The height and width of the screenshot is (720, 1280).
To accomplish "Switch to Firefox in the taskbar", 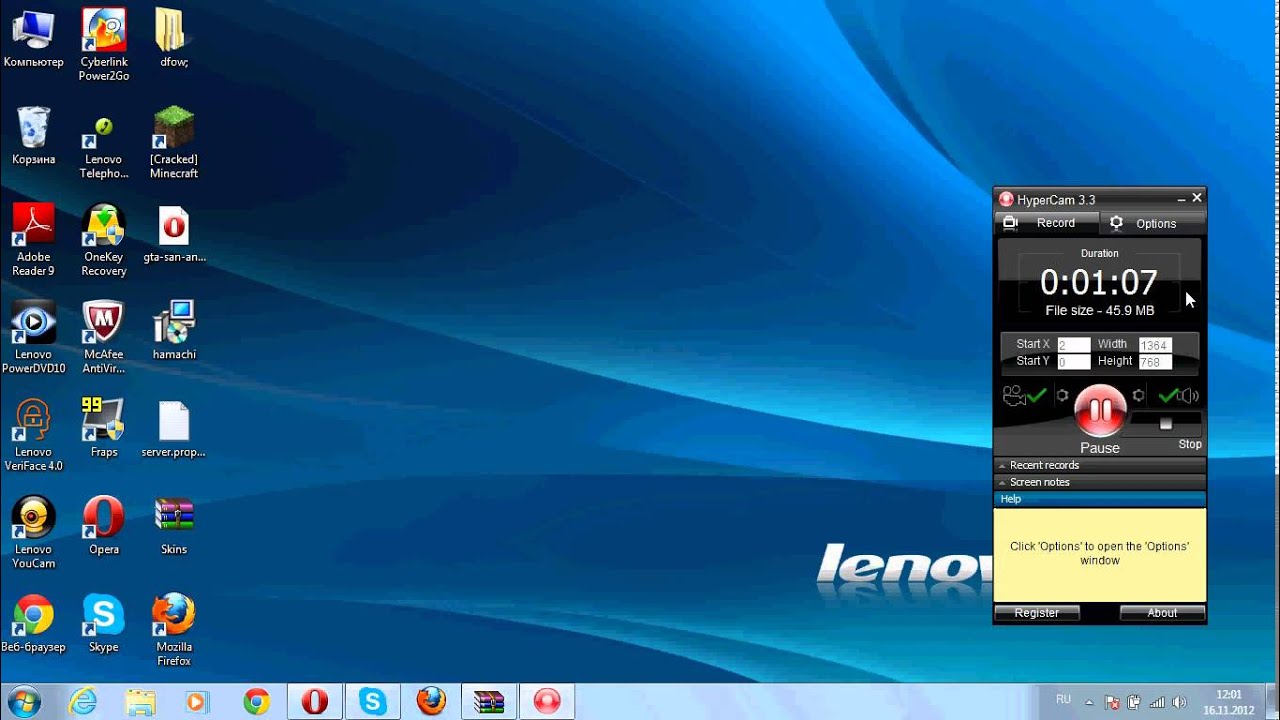I will (431, 702).
